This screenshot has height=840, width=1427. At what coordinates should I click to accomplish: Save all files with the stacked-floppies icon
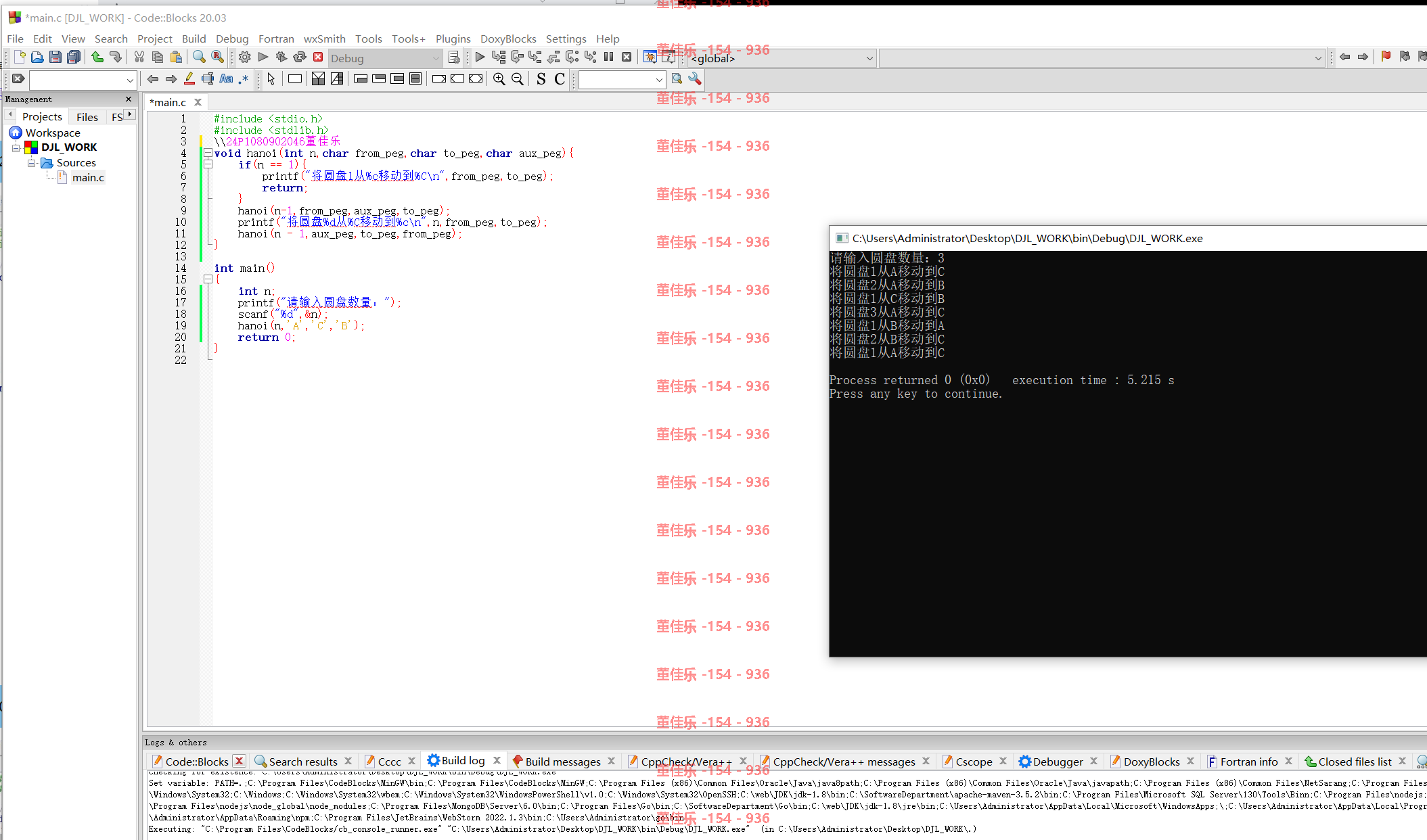click(x=74, y=57)
